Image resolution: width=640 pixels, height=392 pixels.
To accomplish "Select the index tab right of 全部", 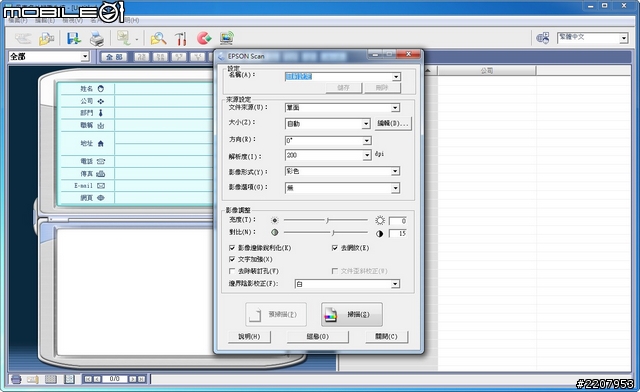I will 142,57.
